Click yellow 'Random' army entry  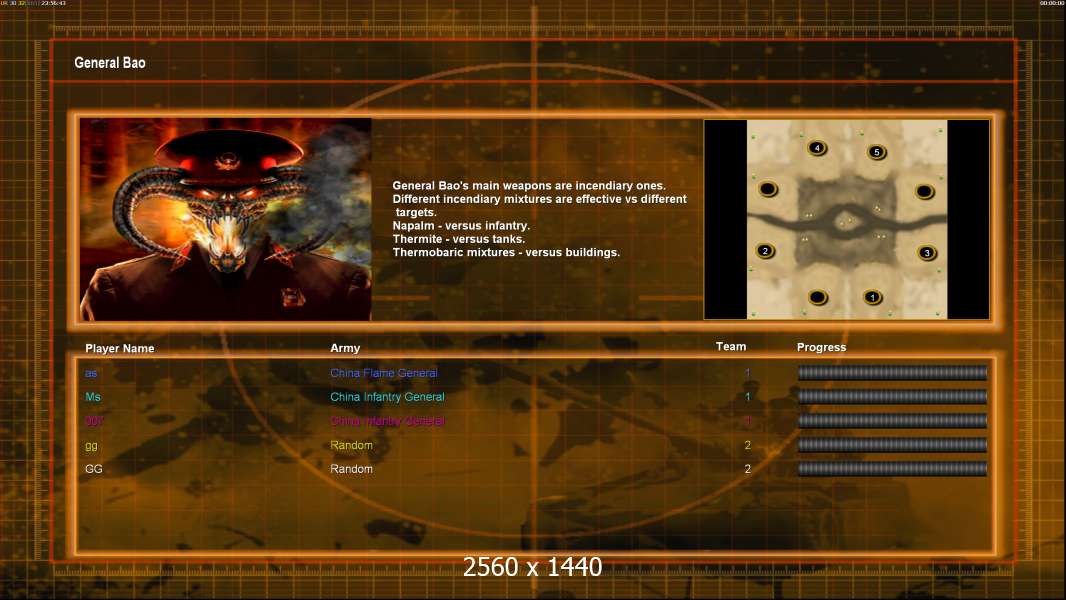pyautogui.click(x=351, y=445)
